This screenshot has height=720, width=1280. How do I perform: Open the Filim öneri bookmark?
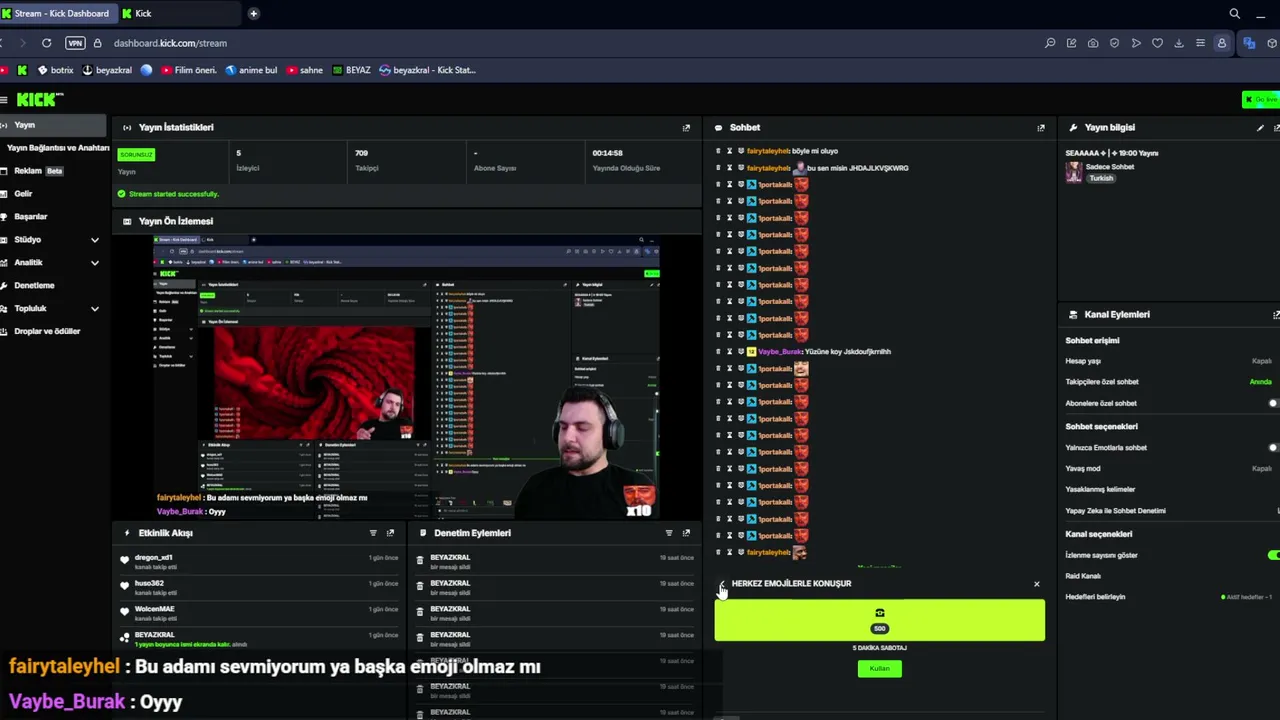click(x=189, y=70)
